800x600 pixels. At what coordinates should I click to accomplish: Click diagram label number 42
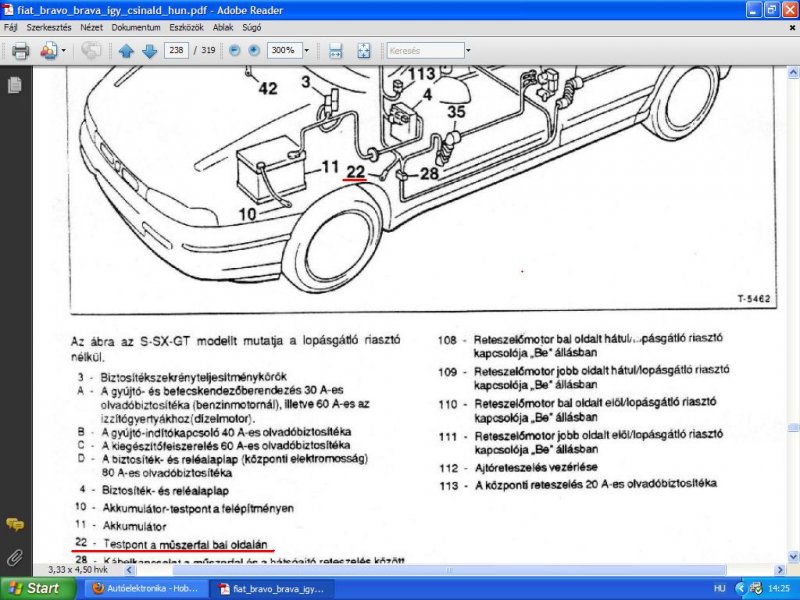[x=267, y=89]
